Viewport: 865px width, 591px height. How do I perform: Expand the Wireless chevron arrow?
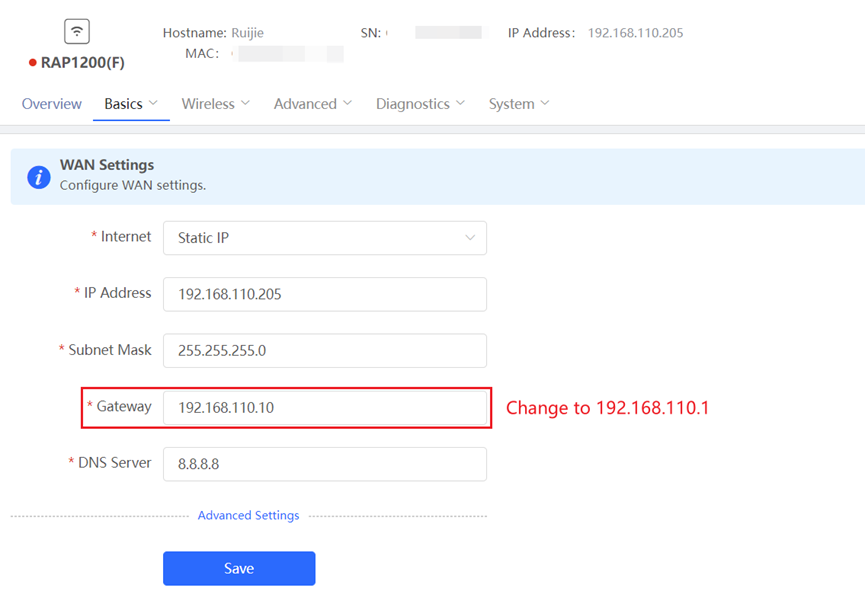tap(245, 103)
